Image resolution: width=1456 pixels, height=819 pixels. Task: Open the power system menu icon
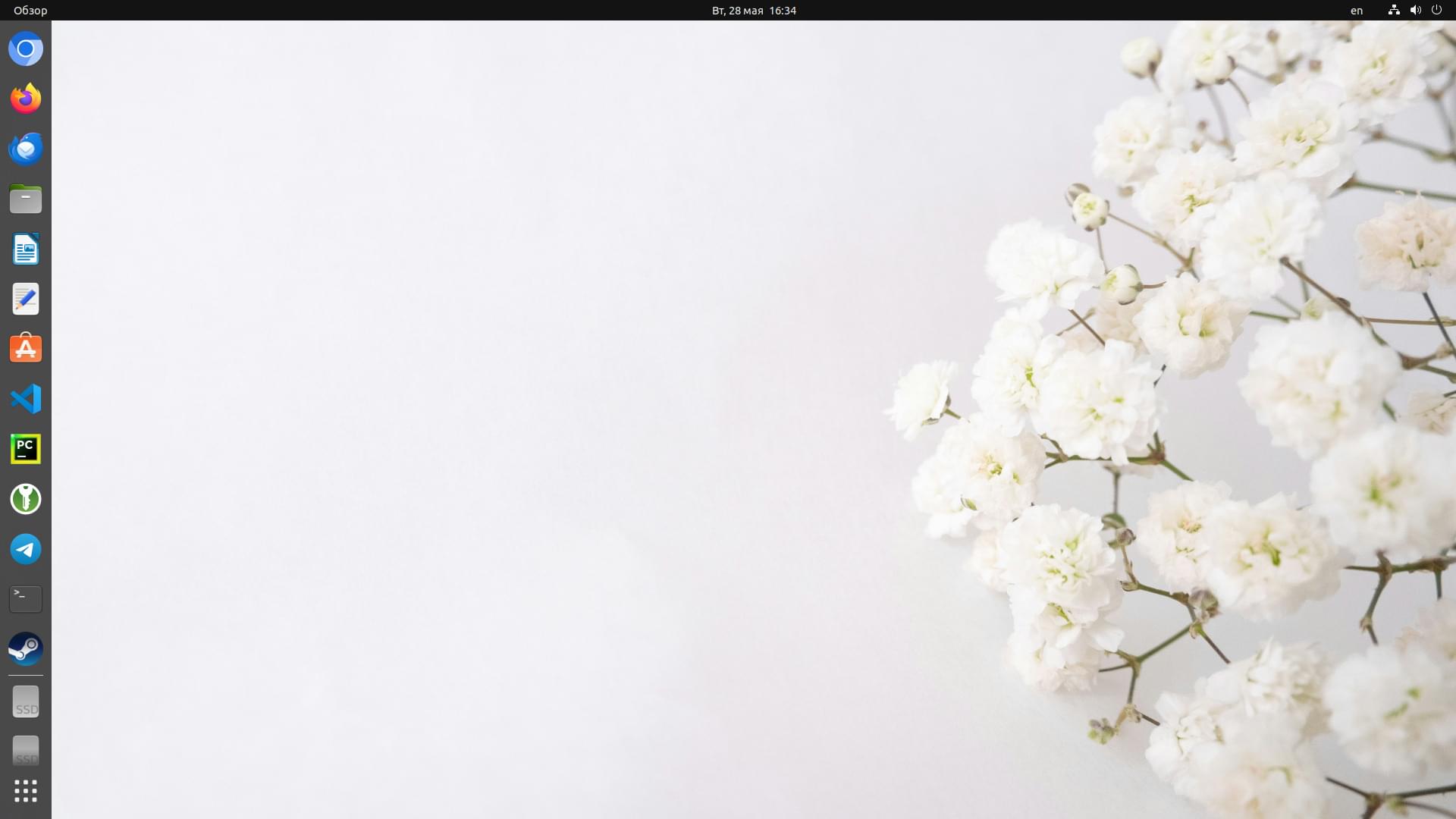(x=1436, y=10)
